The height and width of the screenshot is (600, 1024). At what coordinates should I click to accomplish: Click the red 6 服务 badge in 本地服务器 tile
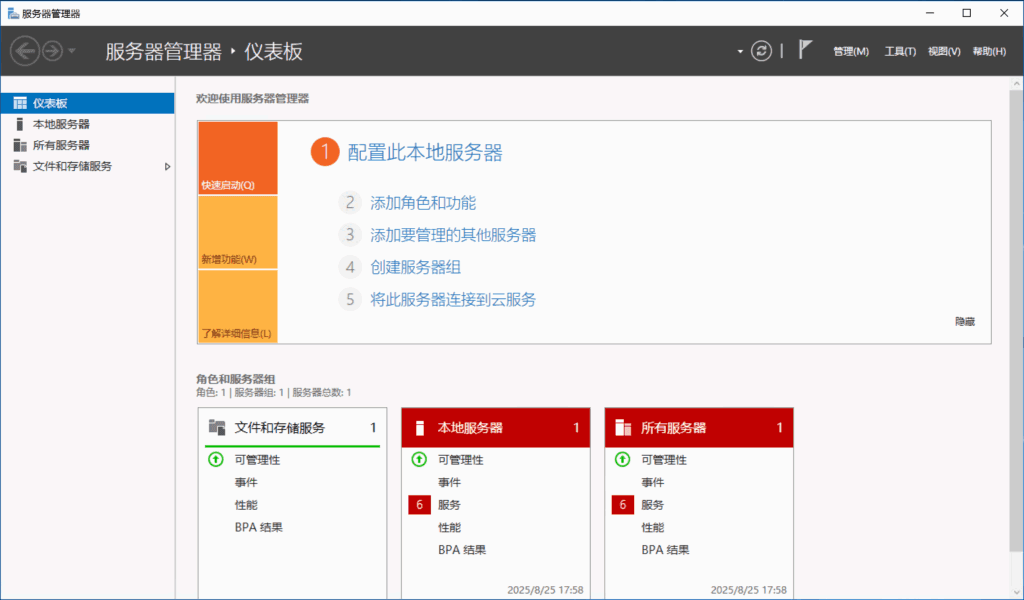tap(420, 505)
